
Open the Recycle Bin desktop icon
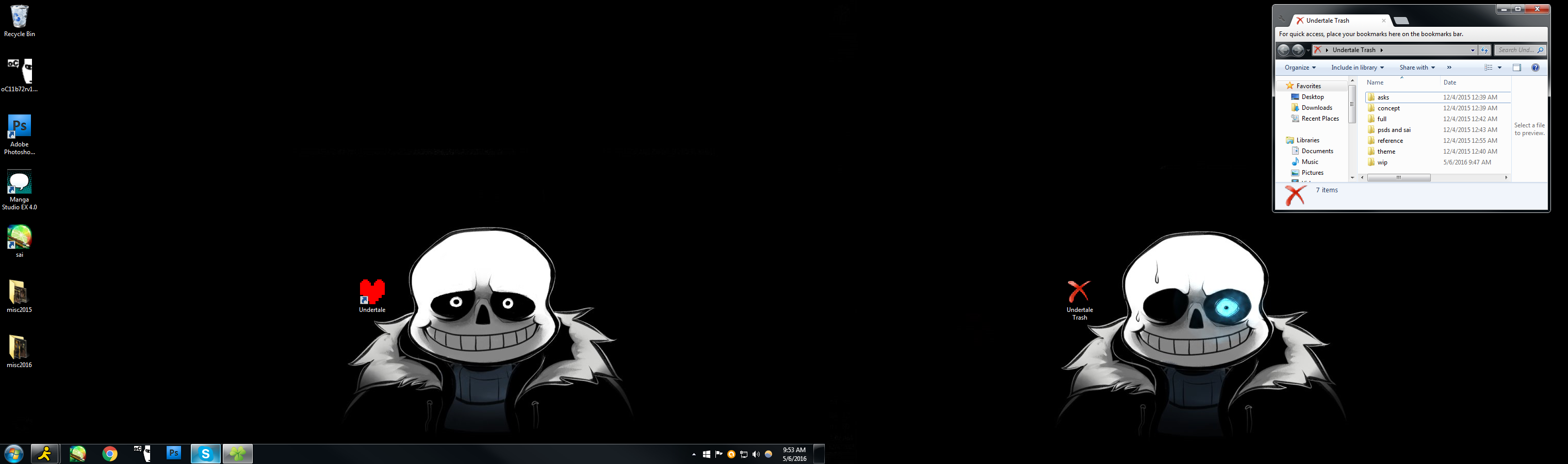(x=20, y=21)
